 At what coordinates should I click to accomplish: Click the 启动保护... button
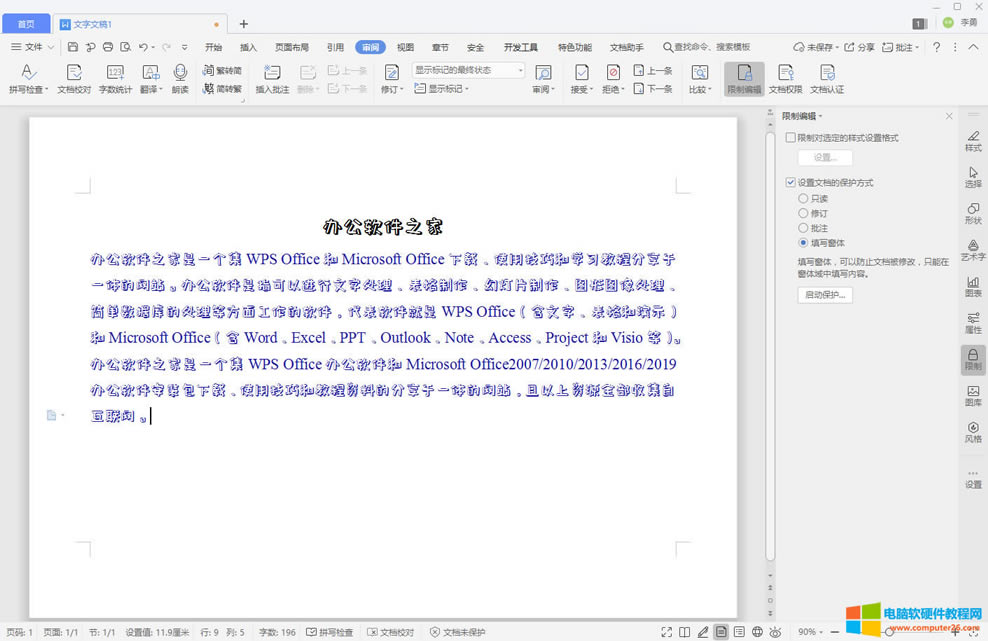tap(825, 295)
